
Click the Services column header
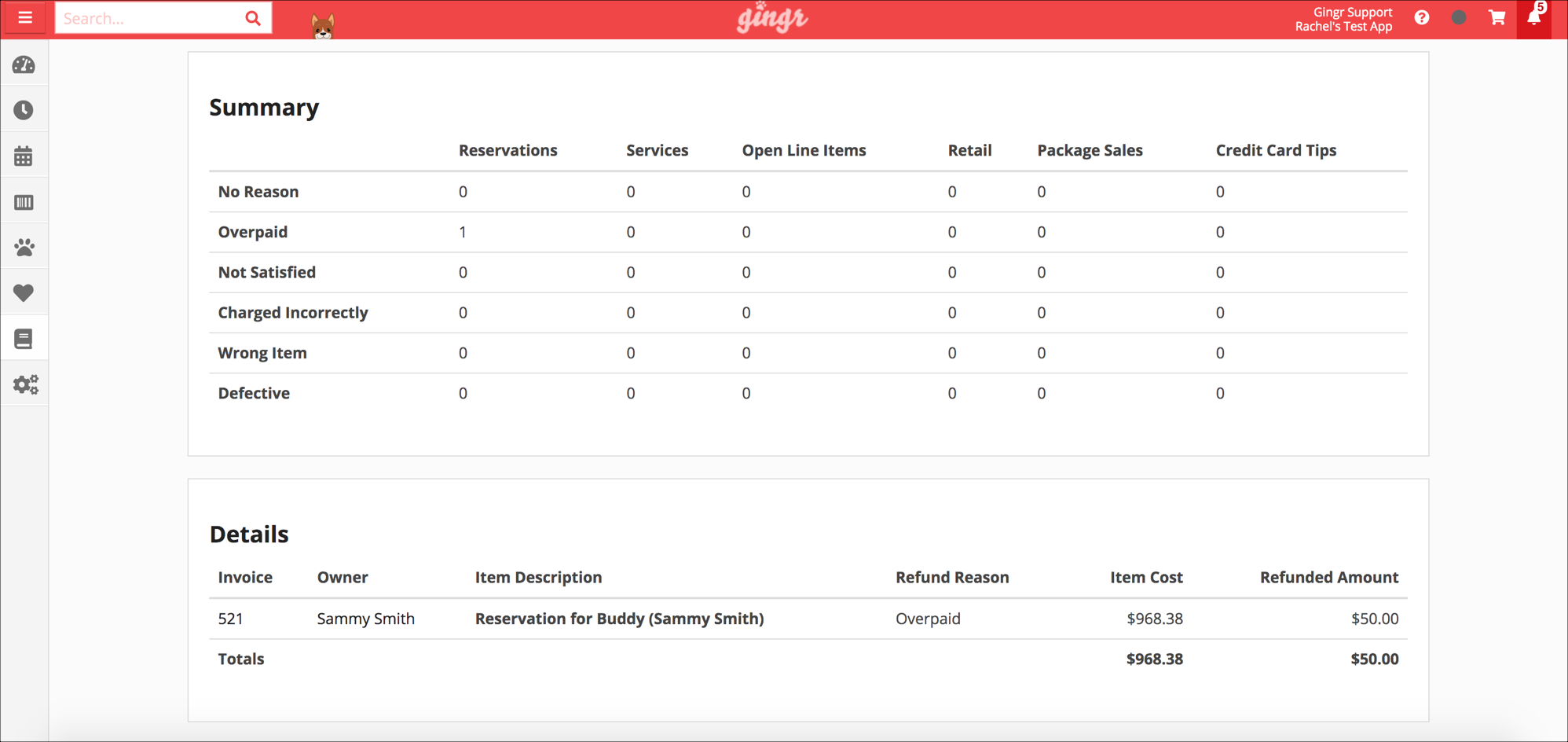657,150
